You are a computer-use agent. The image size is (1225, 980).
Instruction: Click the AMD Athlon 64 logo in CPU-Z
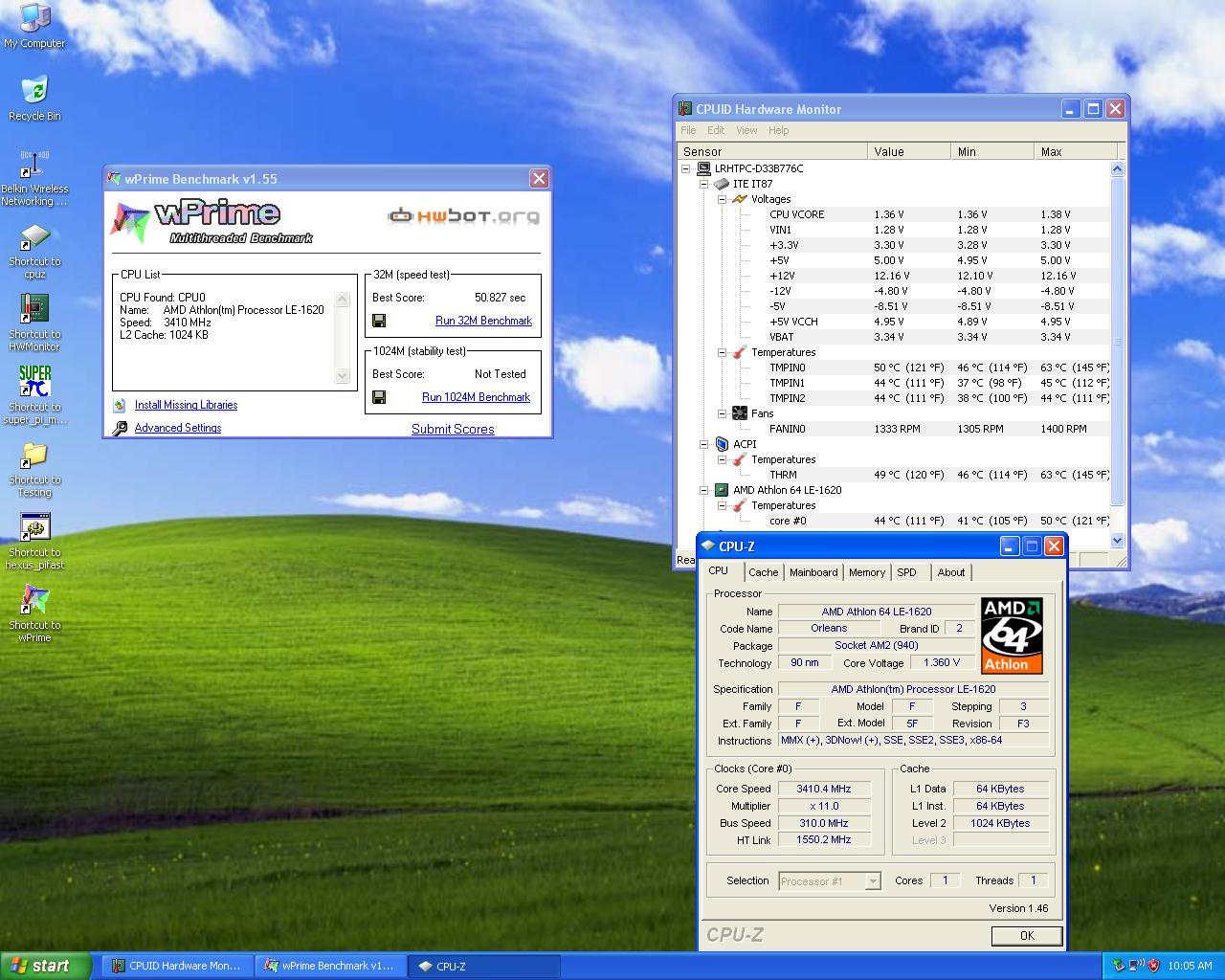point(1012,635)
